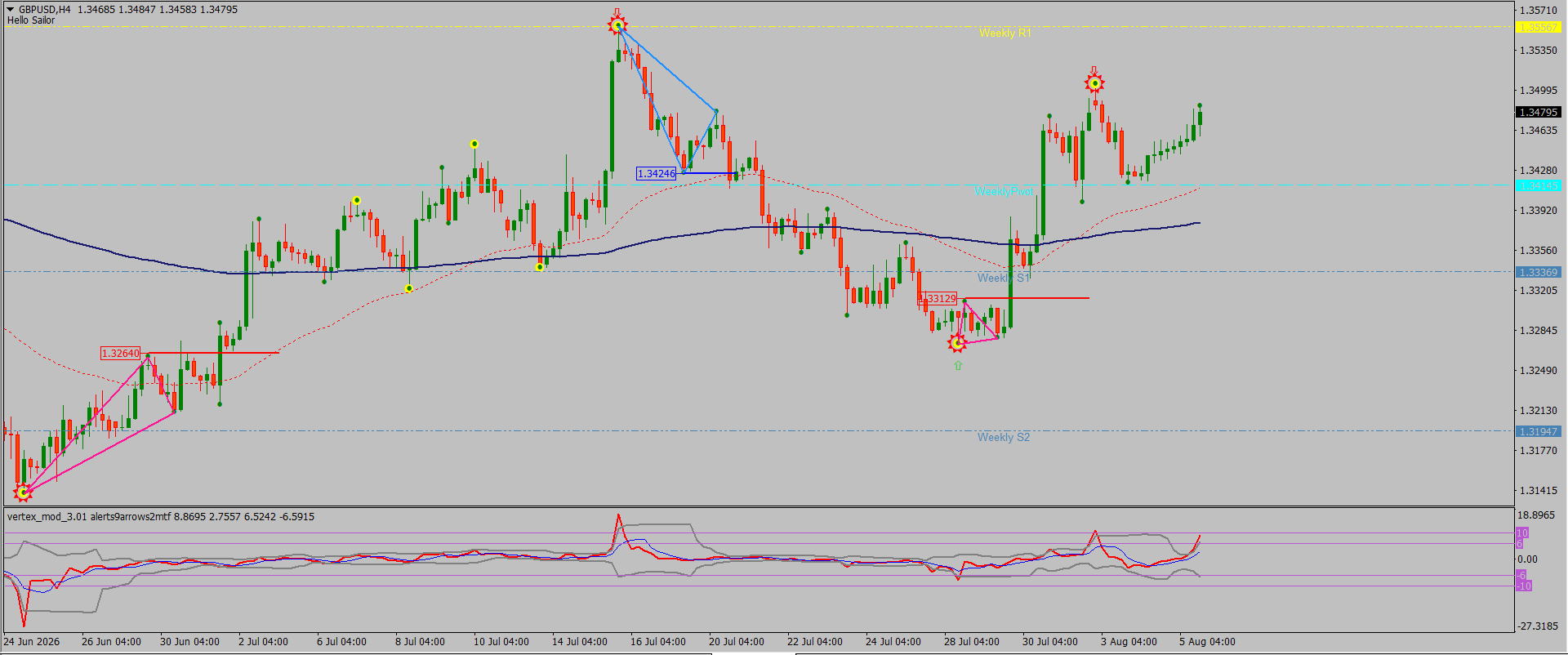
Task: Select the blue 1.34246 price label box
Action: click(x=657, y=173)
